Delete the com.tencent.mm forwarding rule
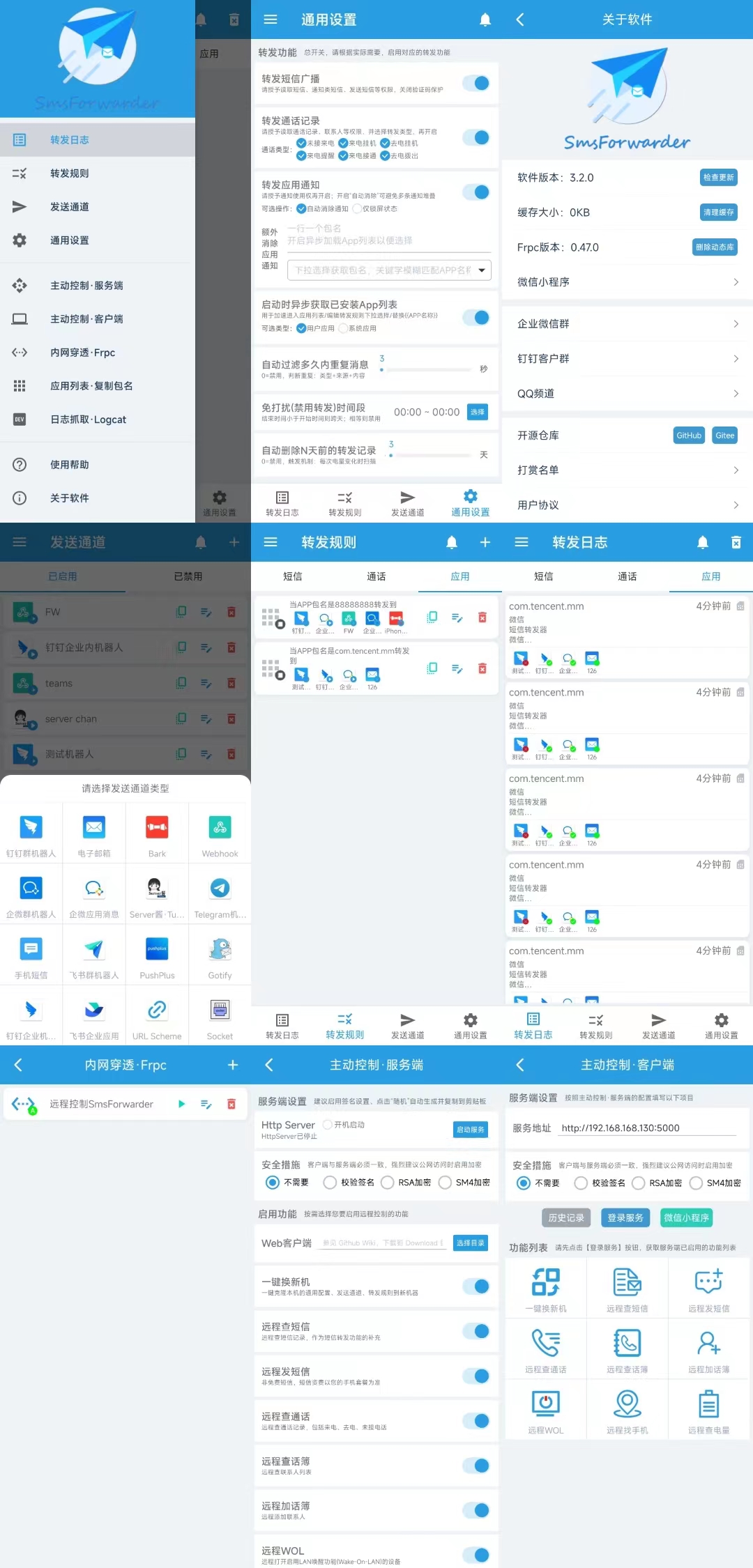Viewport: 753px width, 1568px height. [x=482, y=668]
